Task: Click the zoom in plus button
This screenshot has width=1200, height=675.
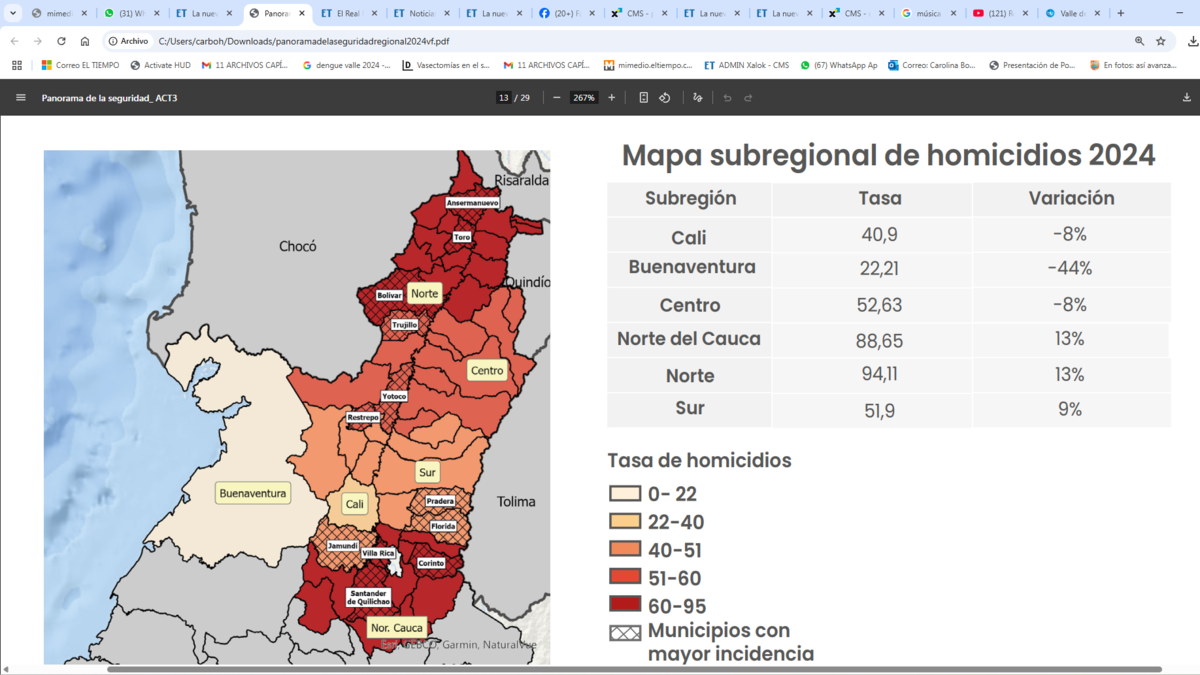Action: click(612, 98)
